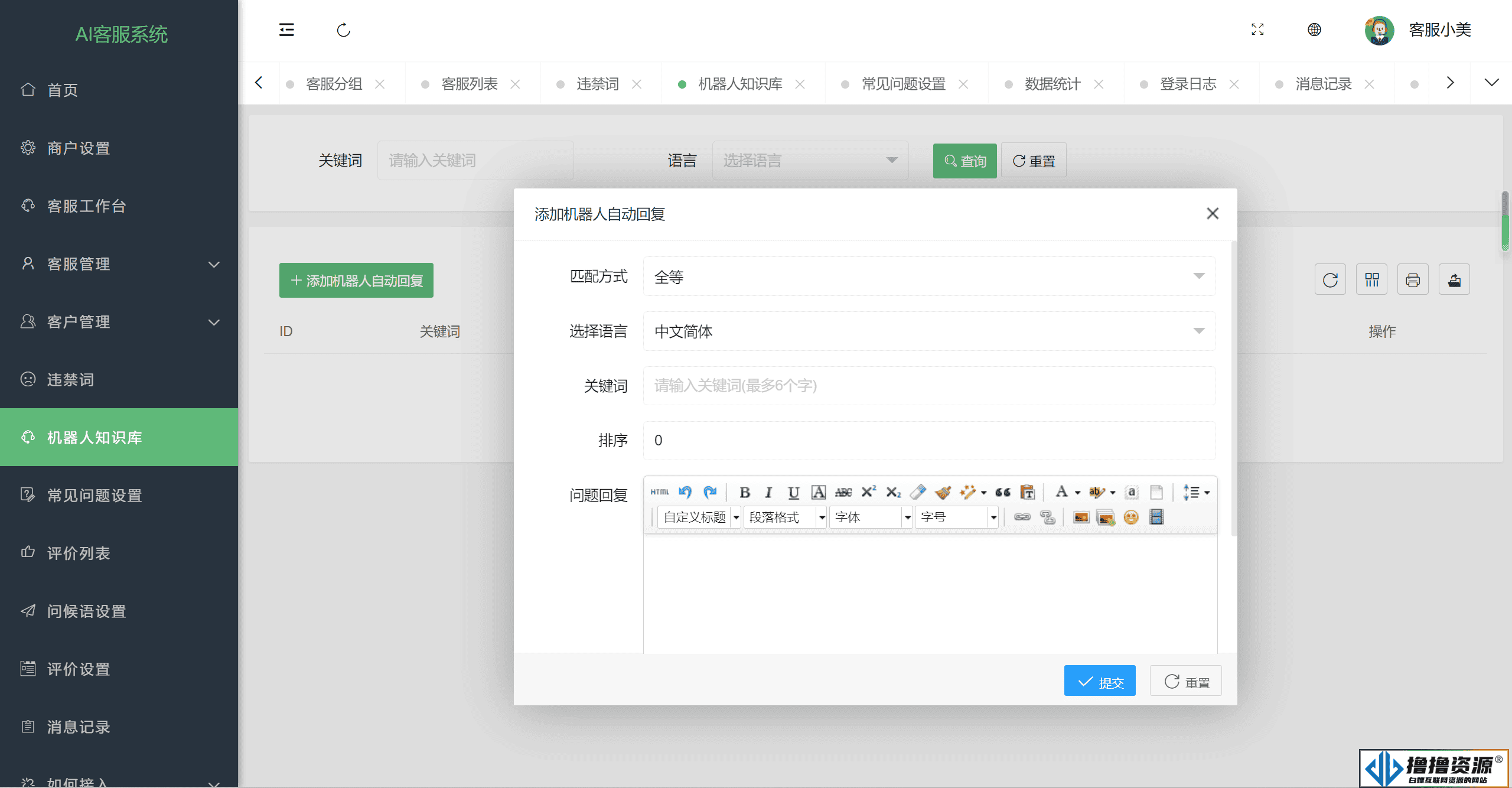
Task: Open the 字体 font dropdown
Action: [871, 517]
